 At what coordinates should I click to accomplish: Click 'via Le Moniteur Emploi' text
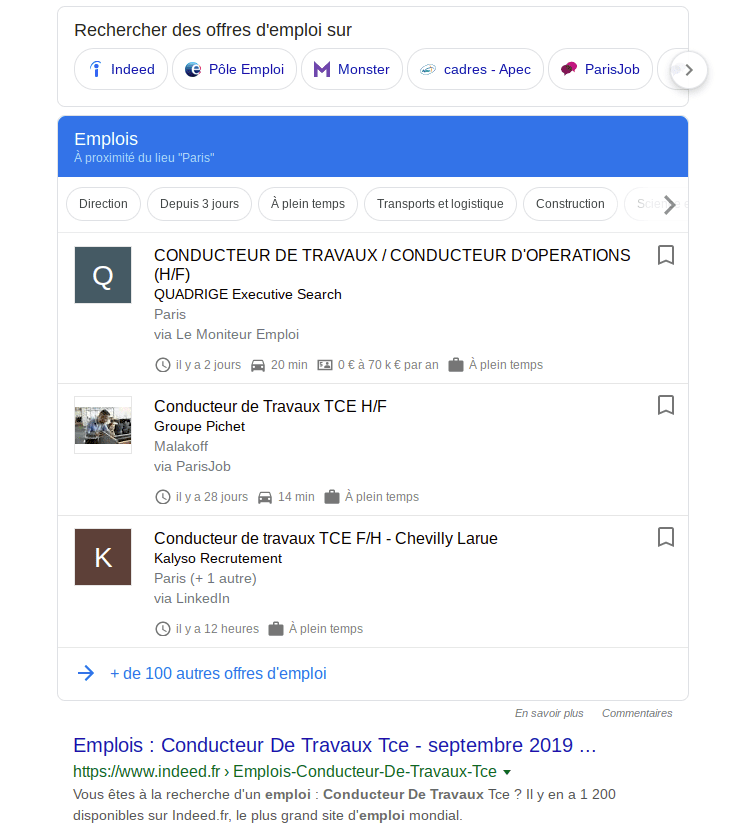pyautogui.click(x=226, y=334)
